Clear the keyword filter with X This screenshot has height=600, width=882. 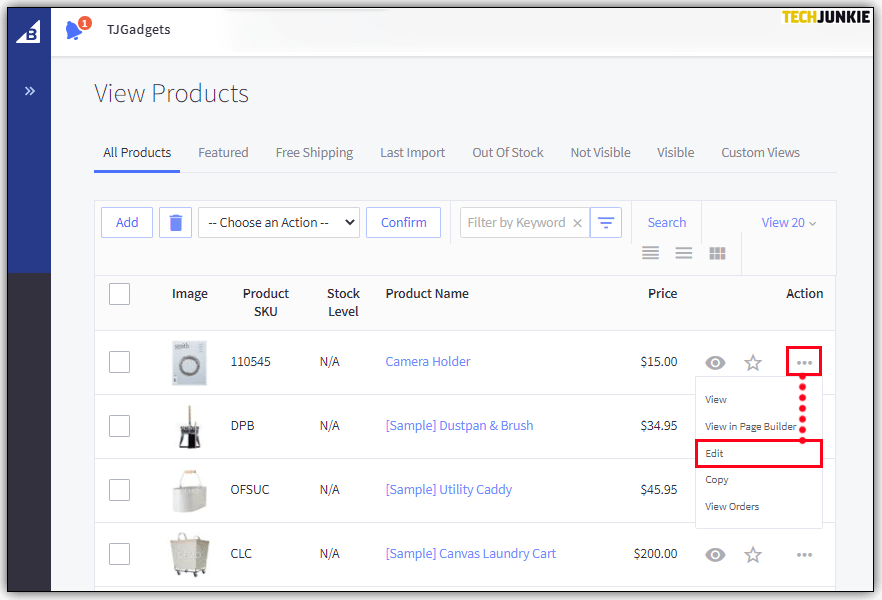point(577,223)
